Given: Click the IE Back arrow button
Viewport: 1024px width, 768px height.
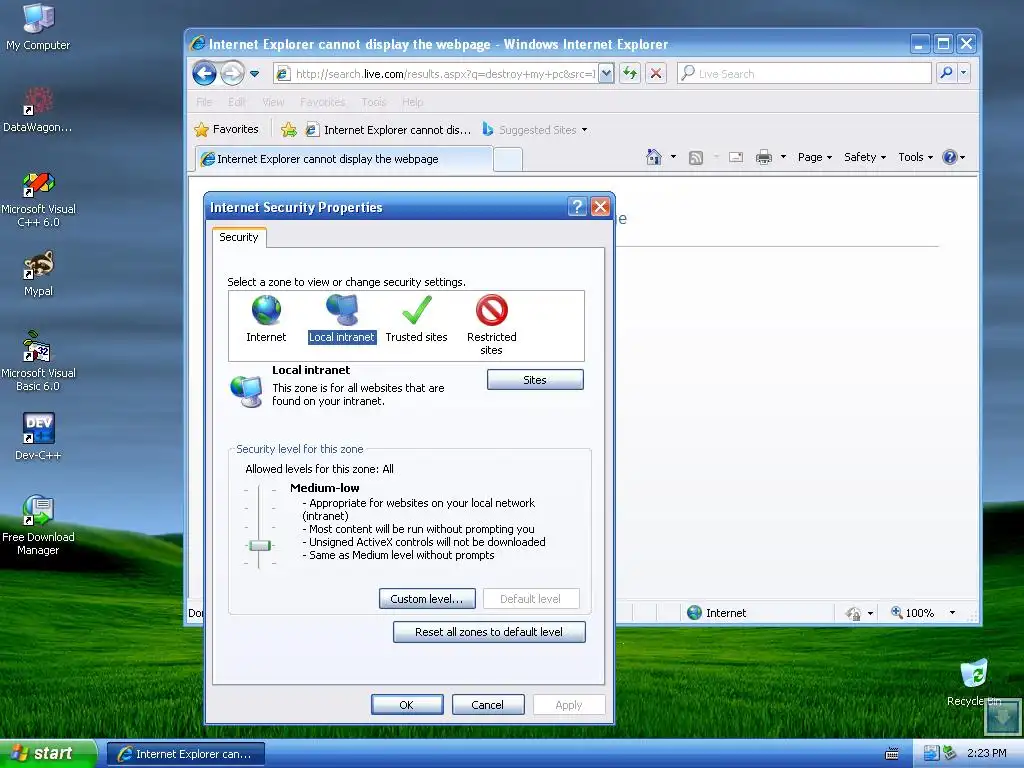Looking at the screenshot, I should [204, 73].
